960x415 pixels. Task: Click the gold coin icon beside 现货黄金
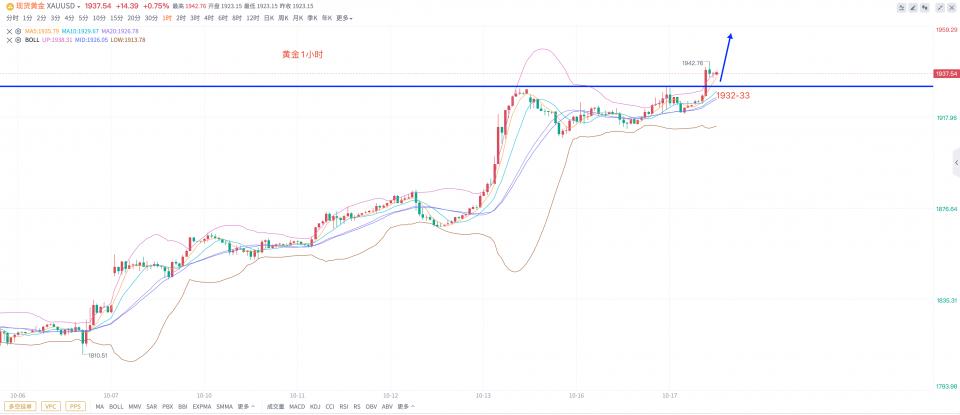tap(9, 6)
